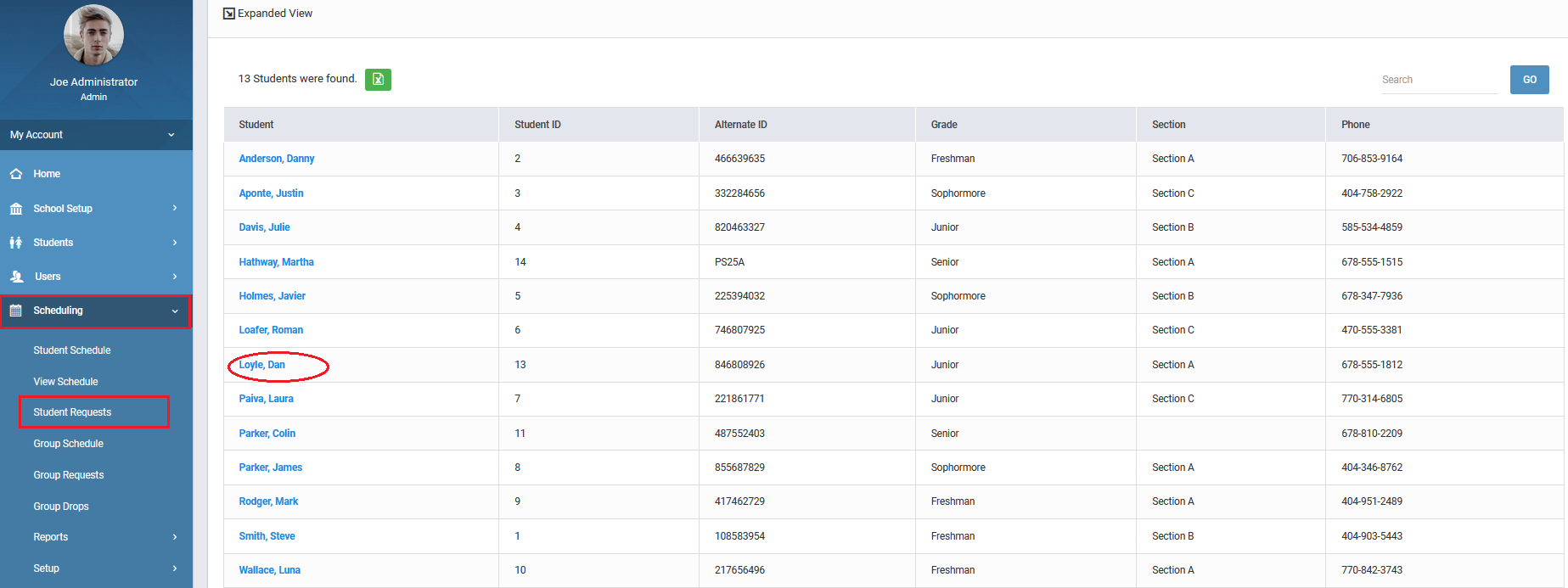Image resolution: width=1568 pixels, height=588 pixels.
Task: Toggle the Expanded View link
Action: click(x=275, y=14)
